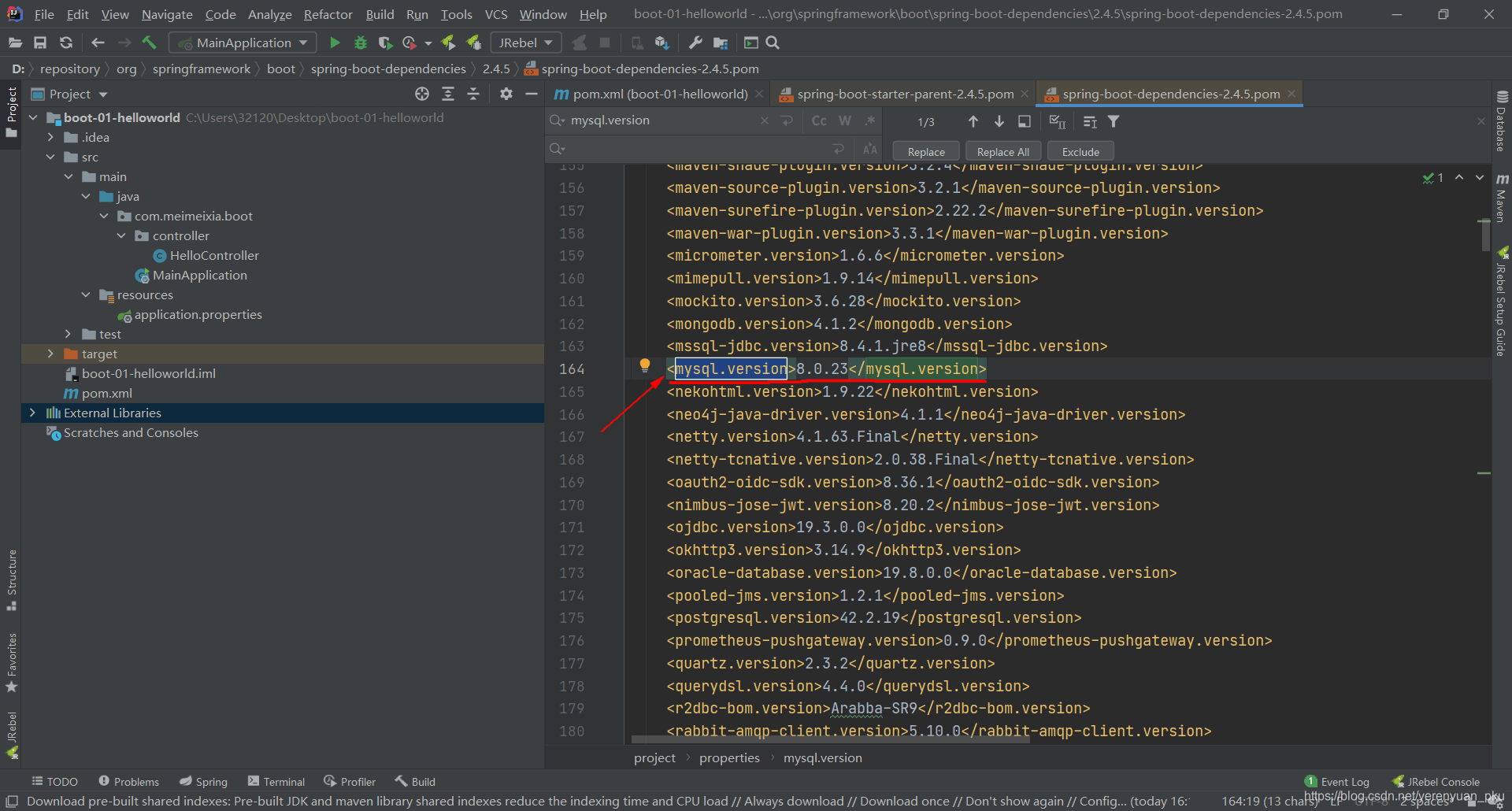Open the Event Log
Image resolution: width=1512 pixels, height=811 pixels.
pos(1337,781)
